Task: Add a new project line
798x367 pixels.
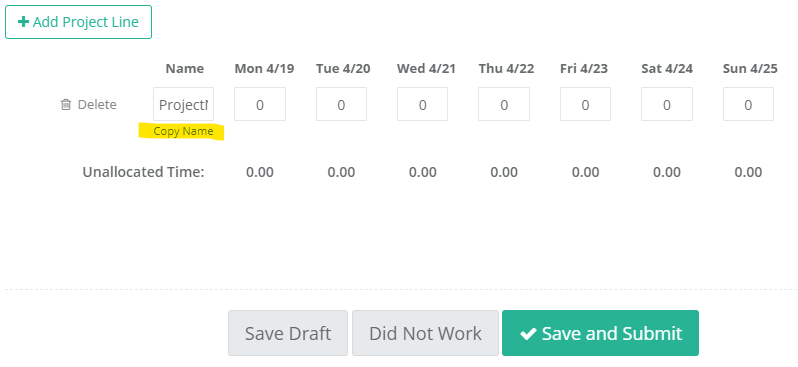Action: point(78,22)
